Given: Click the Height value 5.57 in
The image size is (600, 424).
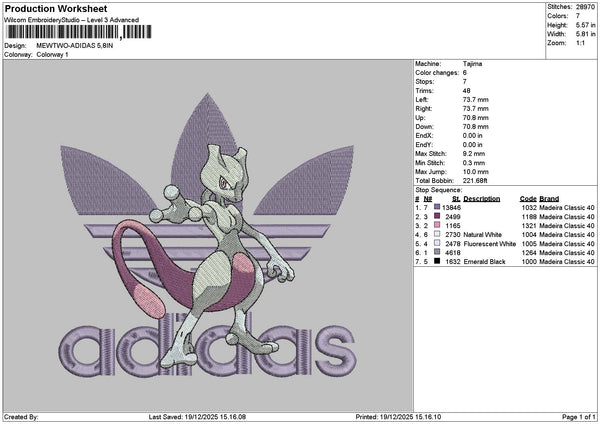Looking at the screenshot, I should [585, 25].
